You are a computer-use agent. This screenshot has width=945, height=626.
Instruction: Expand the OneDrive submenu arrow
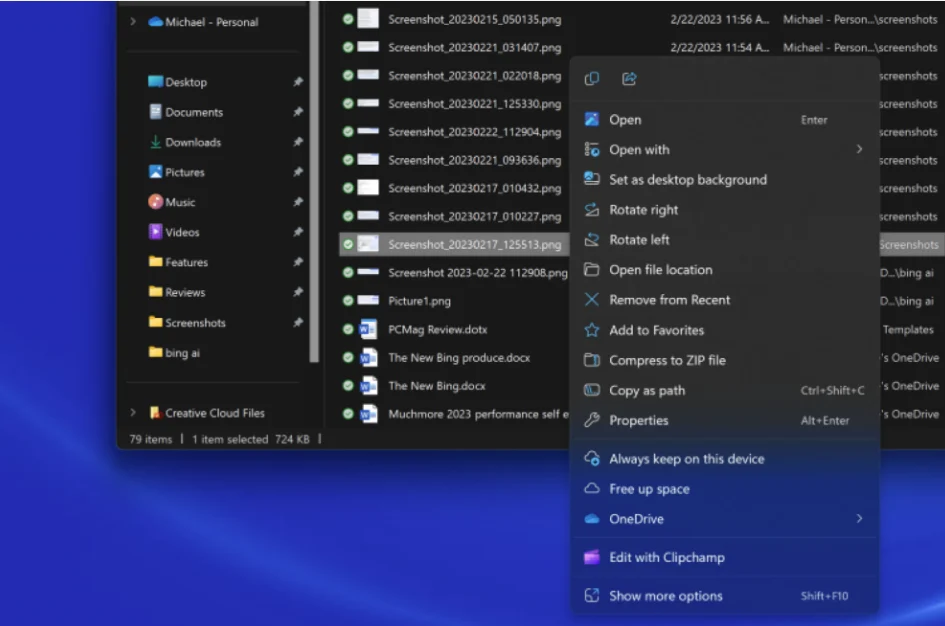point(859,519)
